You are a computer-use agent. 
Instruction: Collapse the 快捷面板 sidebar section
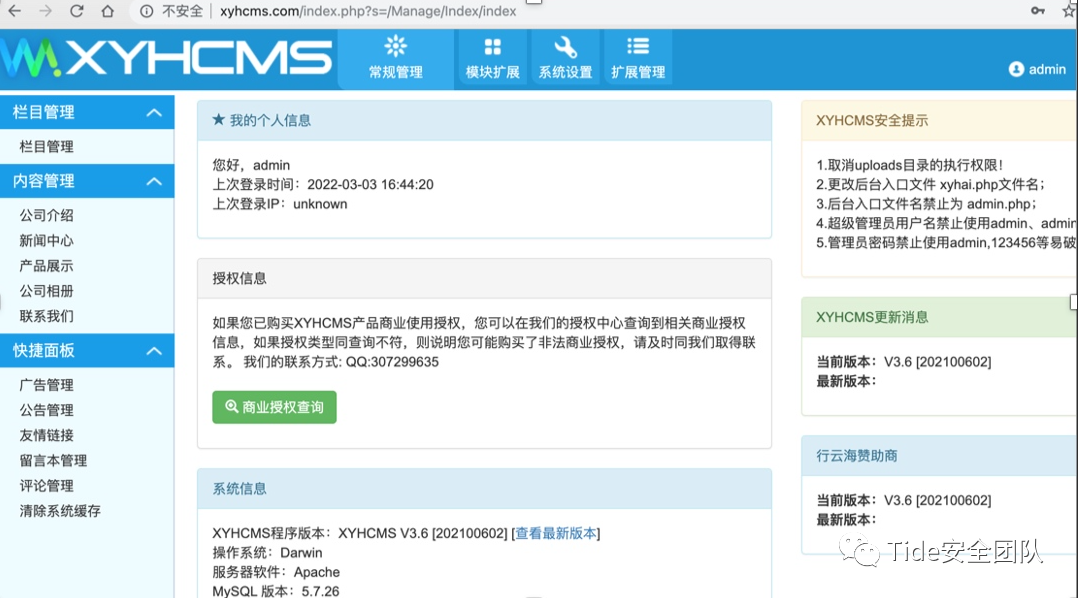coord(154,351)
